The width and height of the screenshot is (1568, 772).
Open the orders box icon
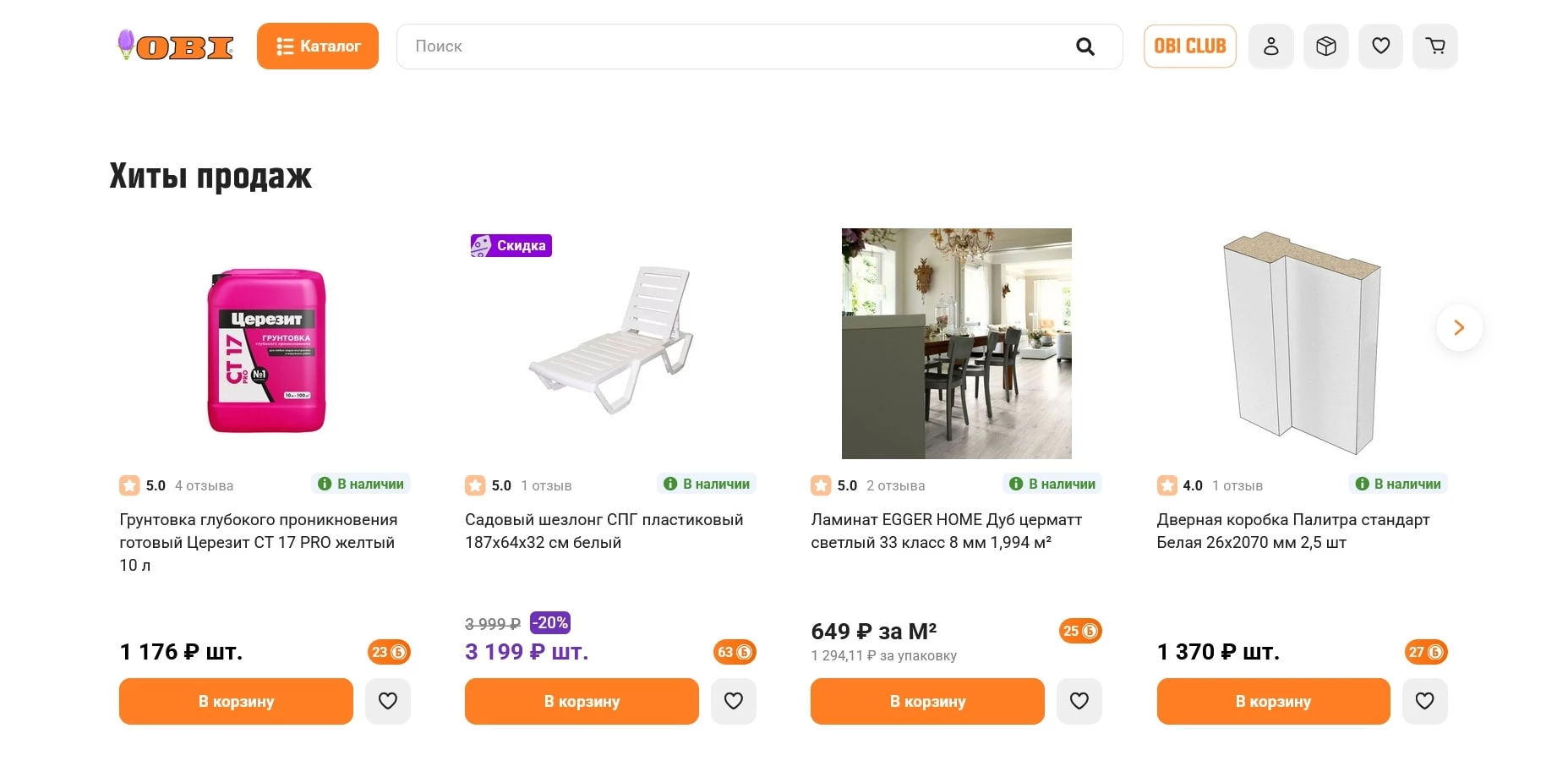(x=1325, y=46)
